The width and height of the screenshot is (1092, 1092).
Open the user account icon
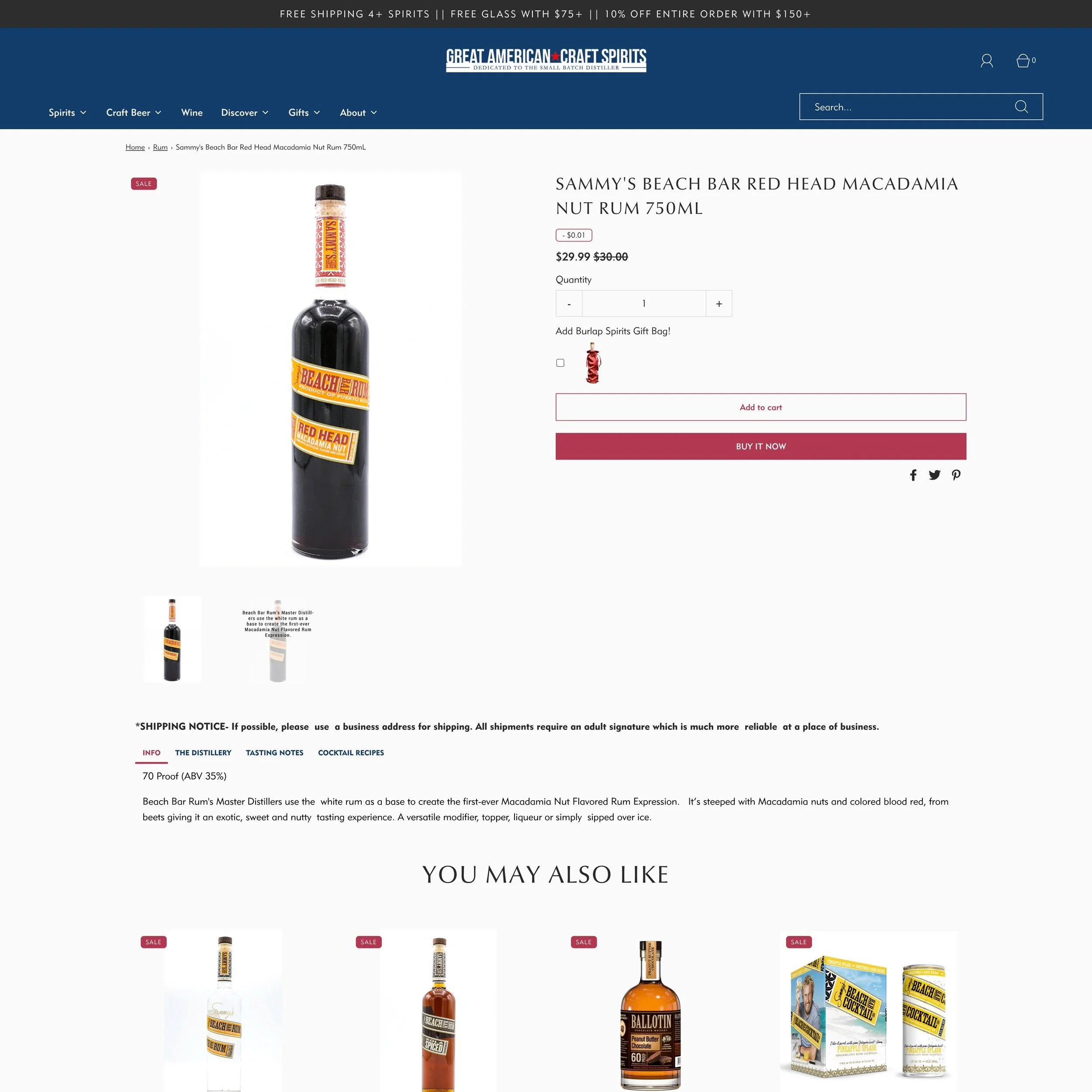coord(986,60)
